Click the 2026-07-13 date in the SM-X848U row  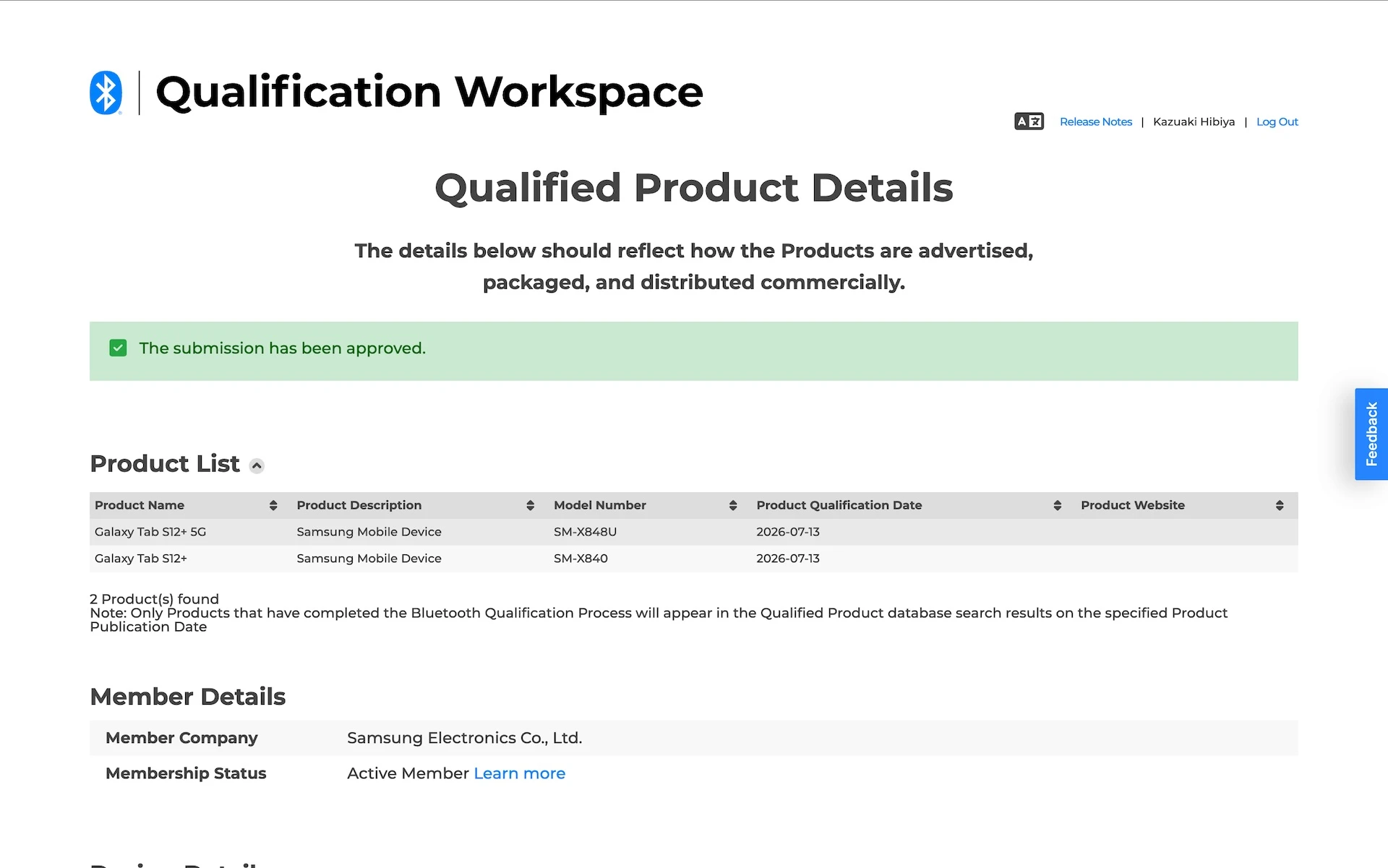[x=787, y=532]
